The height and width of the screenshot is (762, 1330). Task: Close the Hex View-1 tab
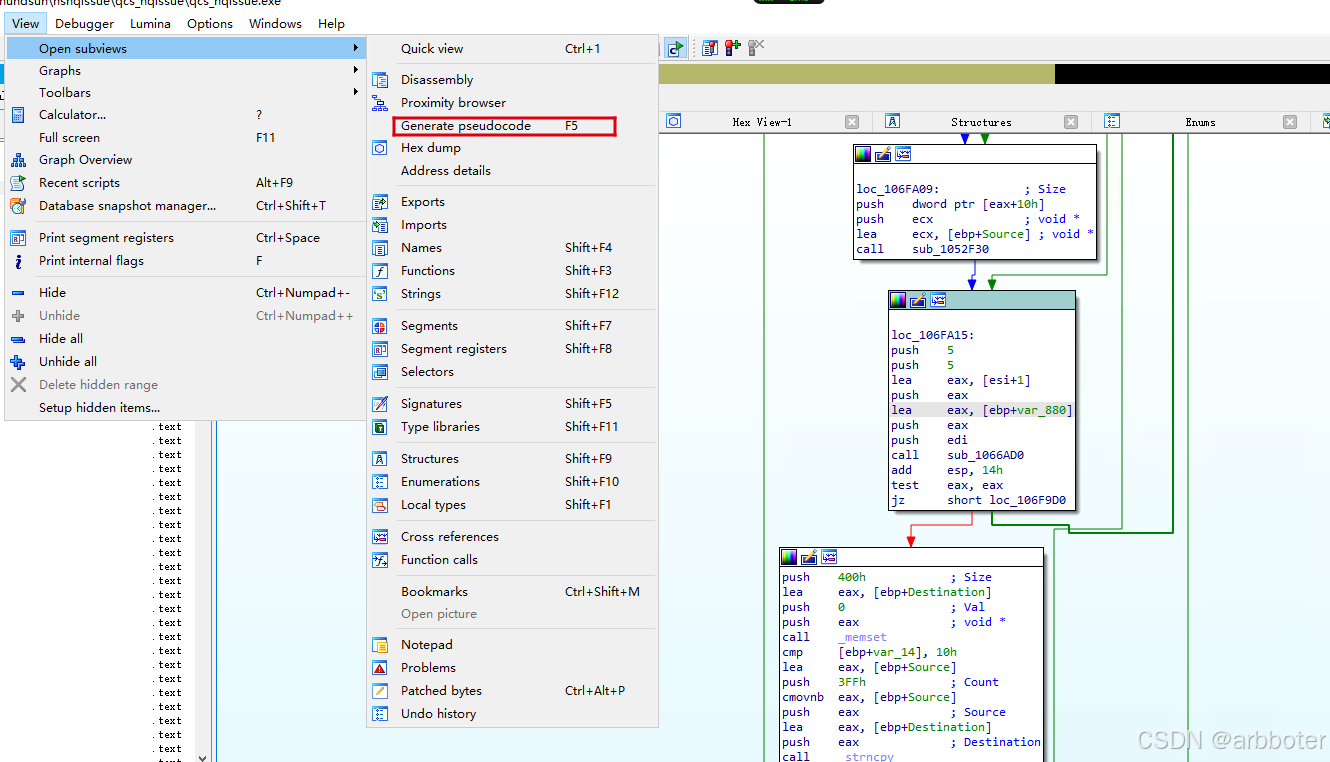click(x=852, y=122)
